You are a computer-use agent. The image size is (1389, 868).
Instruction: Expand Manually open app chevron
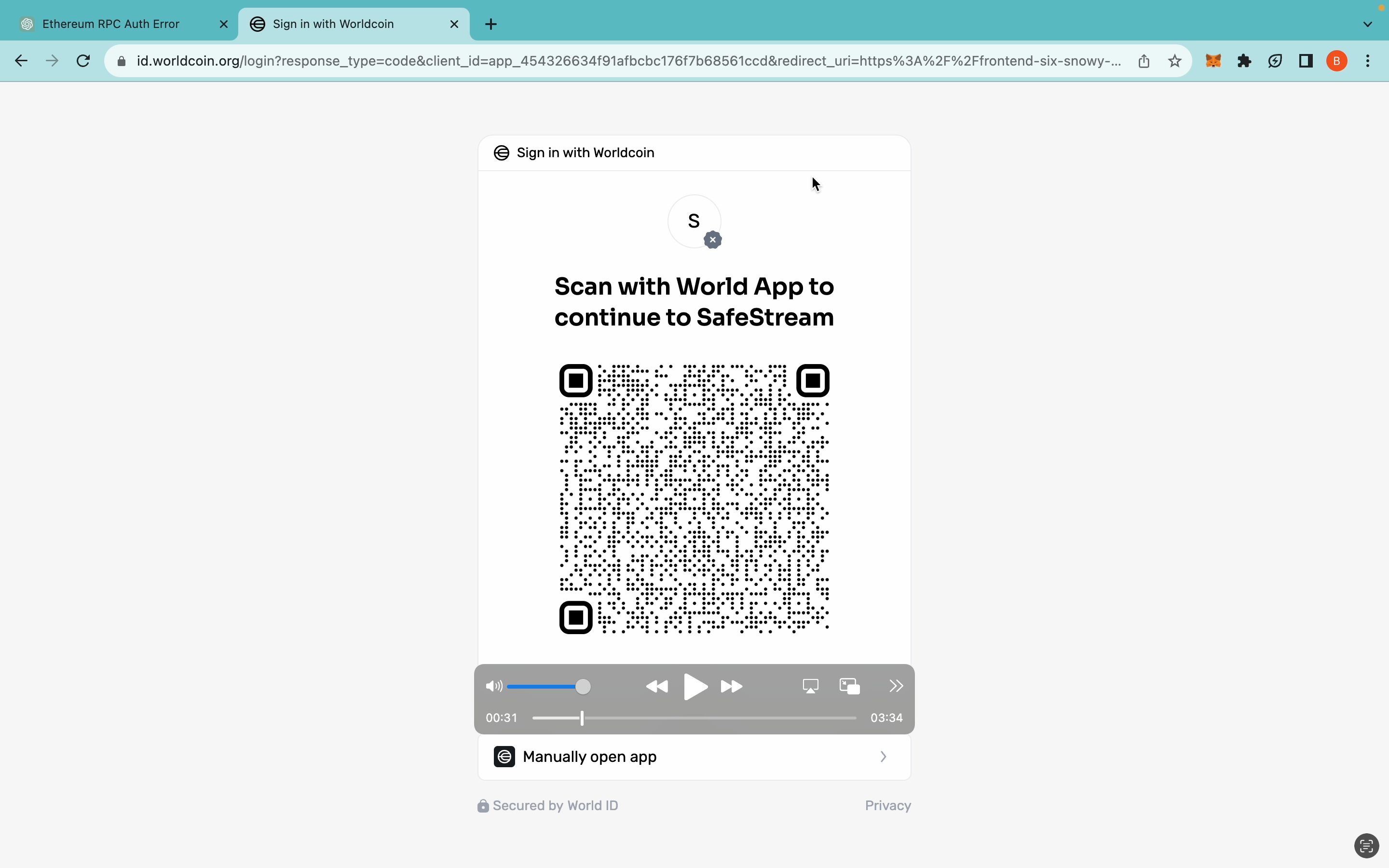click(x=884, y=757)
